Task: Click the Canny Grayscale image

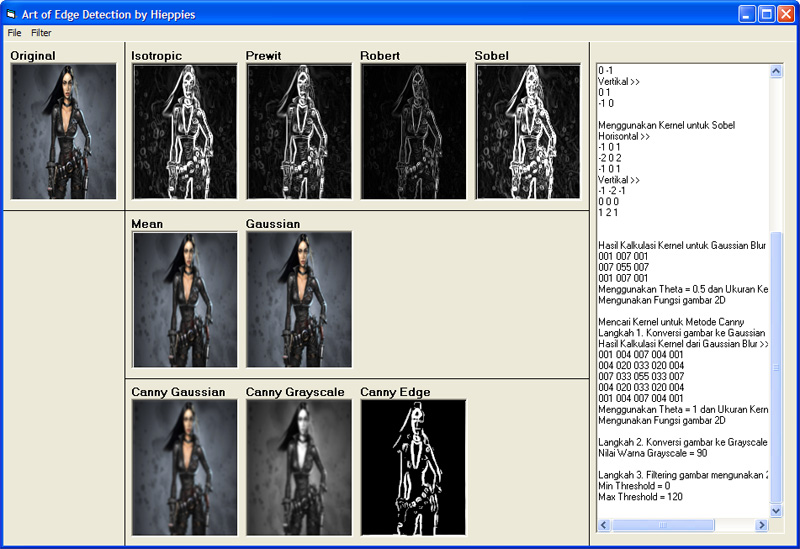Action: 299,467
